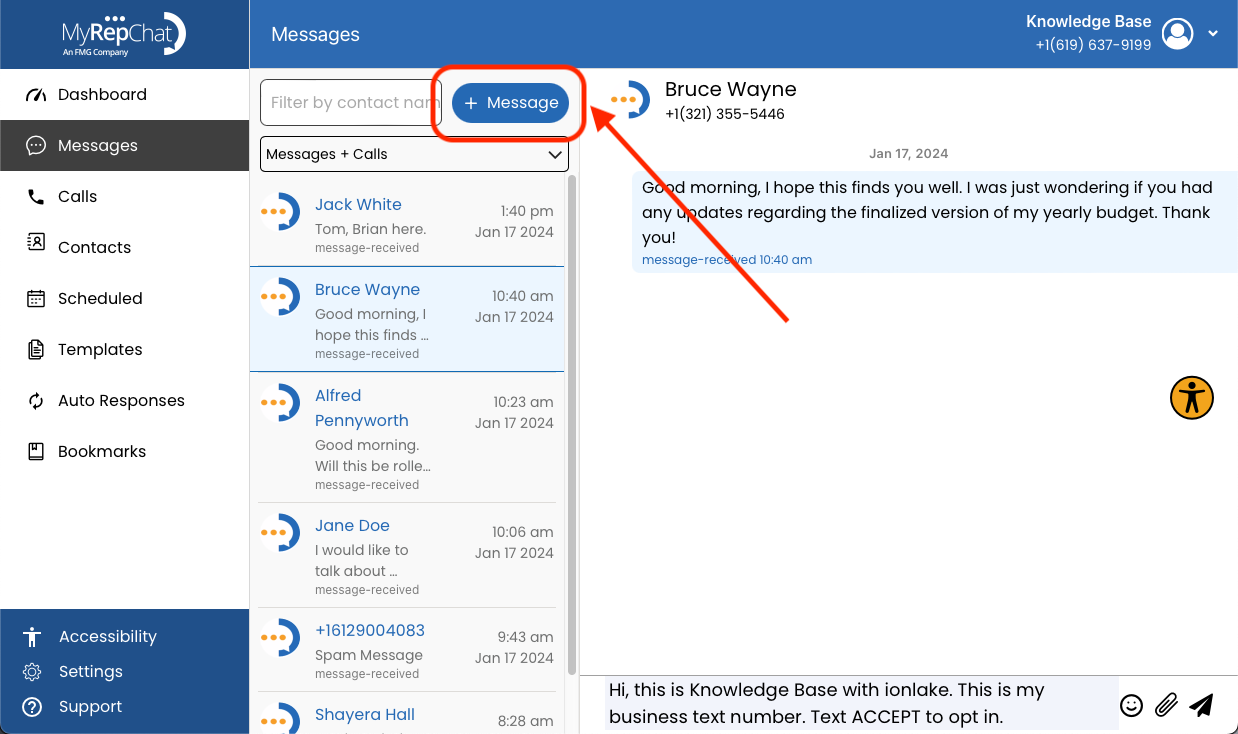Open Settings from the lower sidebar
Image resolution: width=1238 pixels, height=734 pixels.
coord(92,671)
